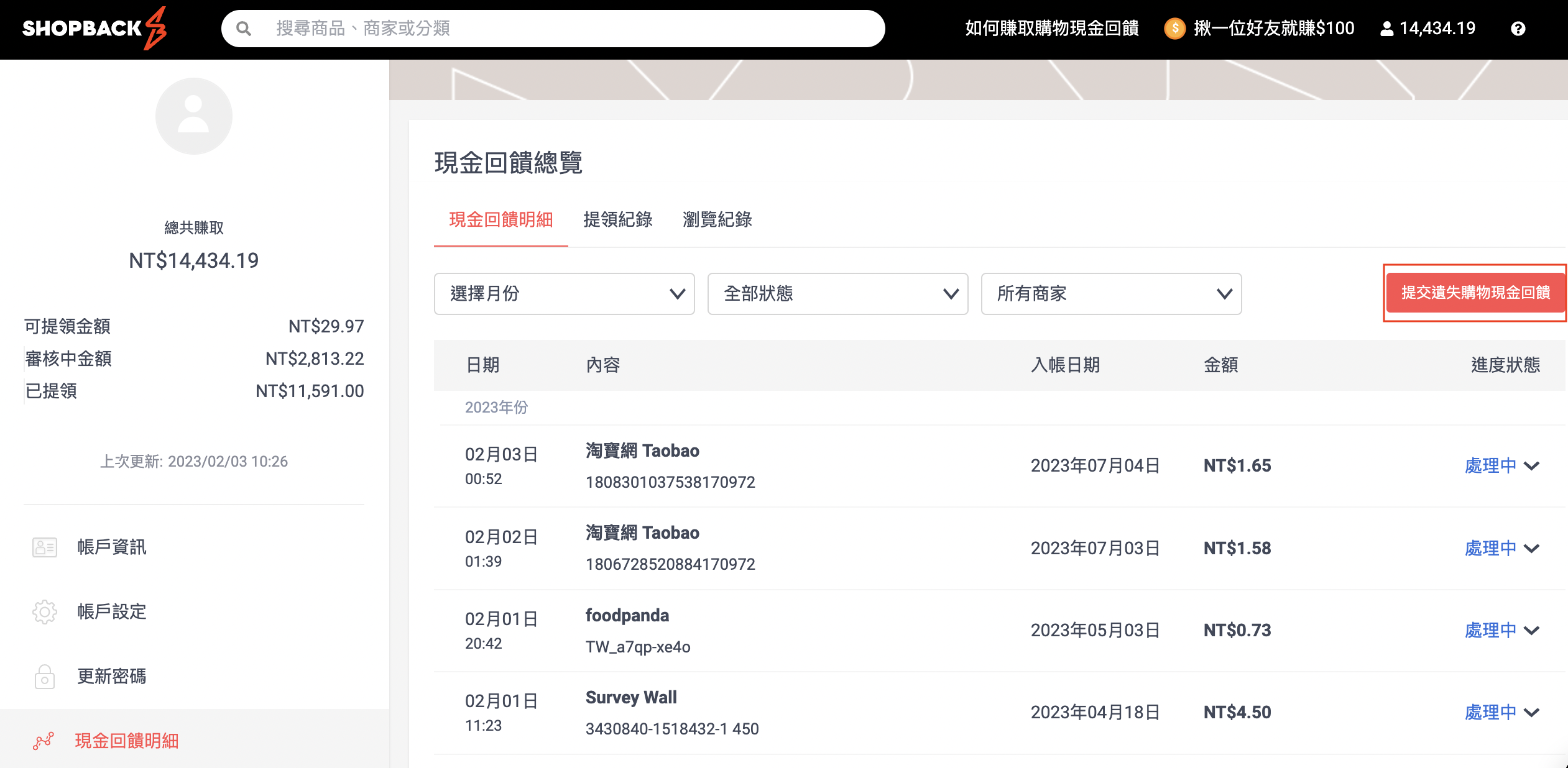Click the 現金回饋明細 graph icon
The image size is (1568, 768).
point(44,741)
